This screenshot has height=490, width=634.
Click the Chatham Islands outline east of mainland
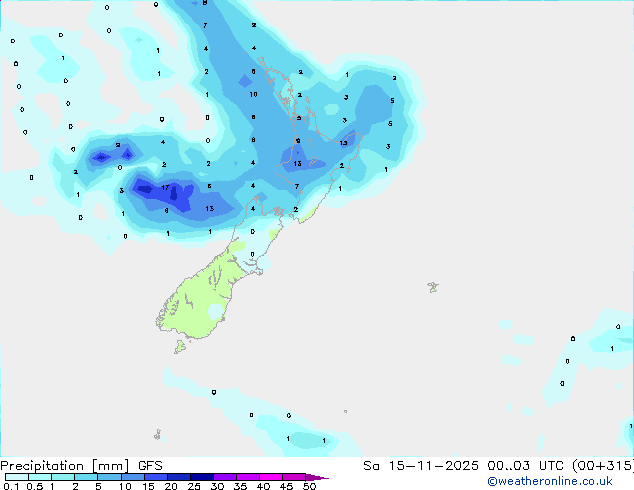click(x=433, y=287)
